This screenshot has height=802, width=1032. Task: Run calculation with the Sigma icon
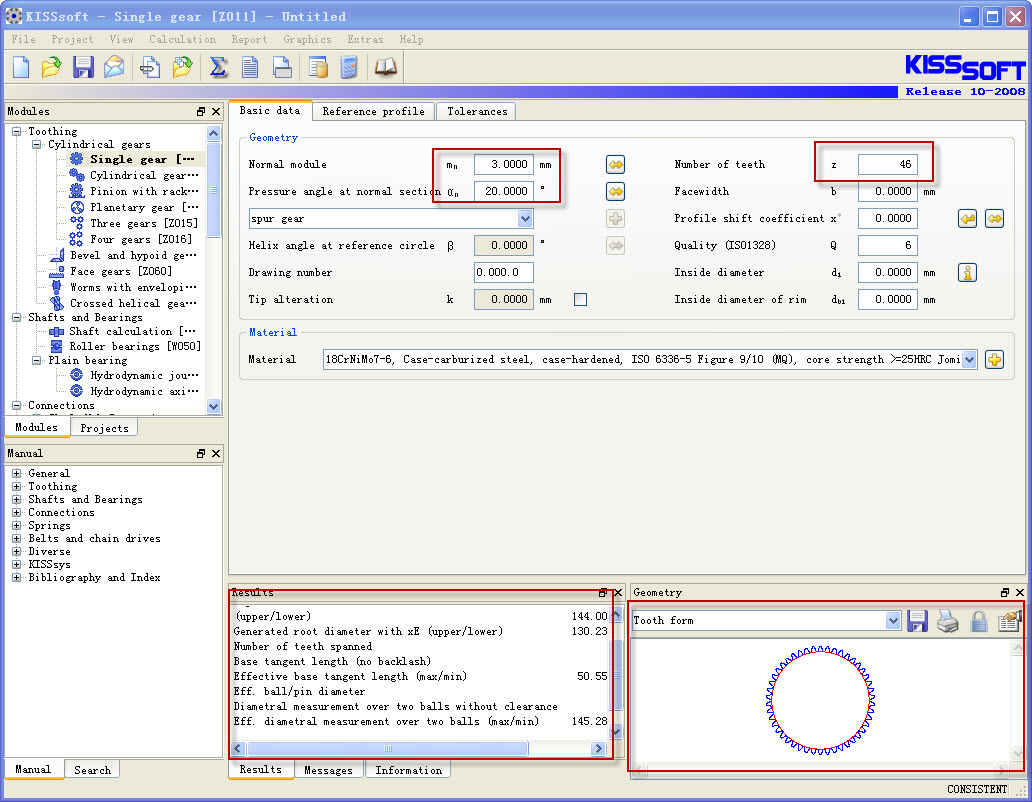[218, 67]
